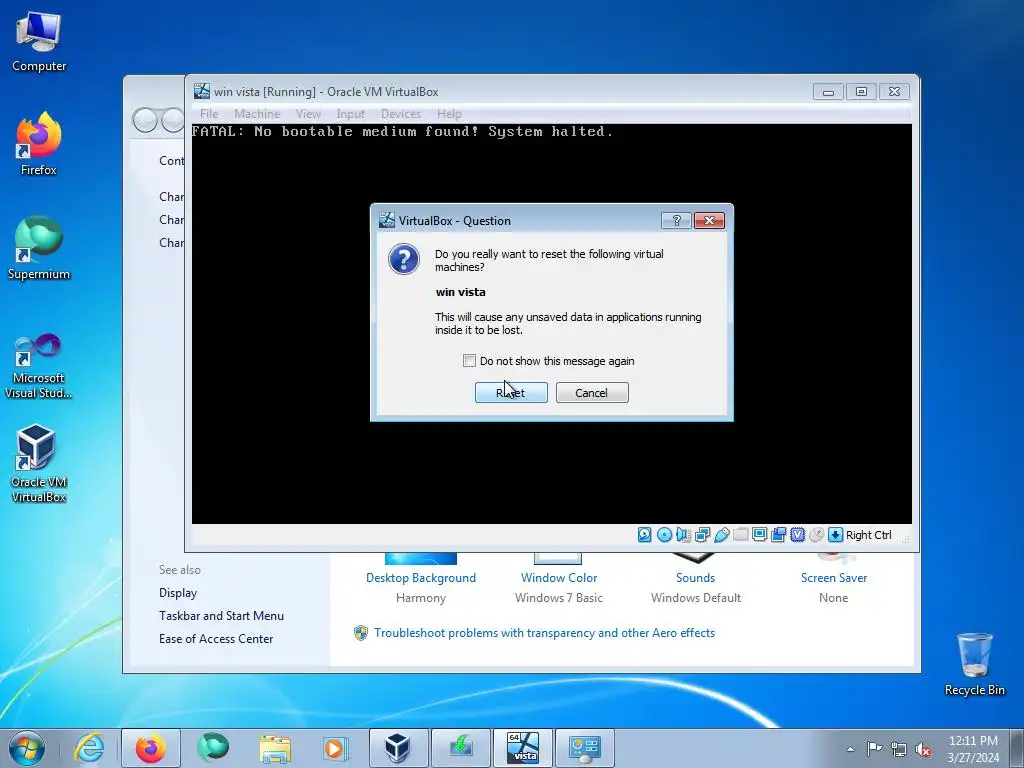
Task: Click the taskbar clock showing 12:11 PM
Action: pyautogui.click(x=973, y=748)
